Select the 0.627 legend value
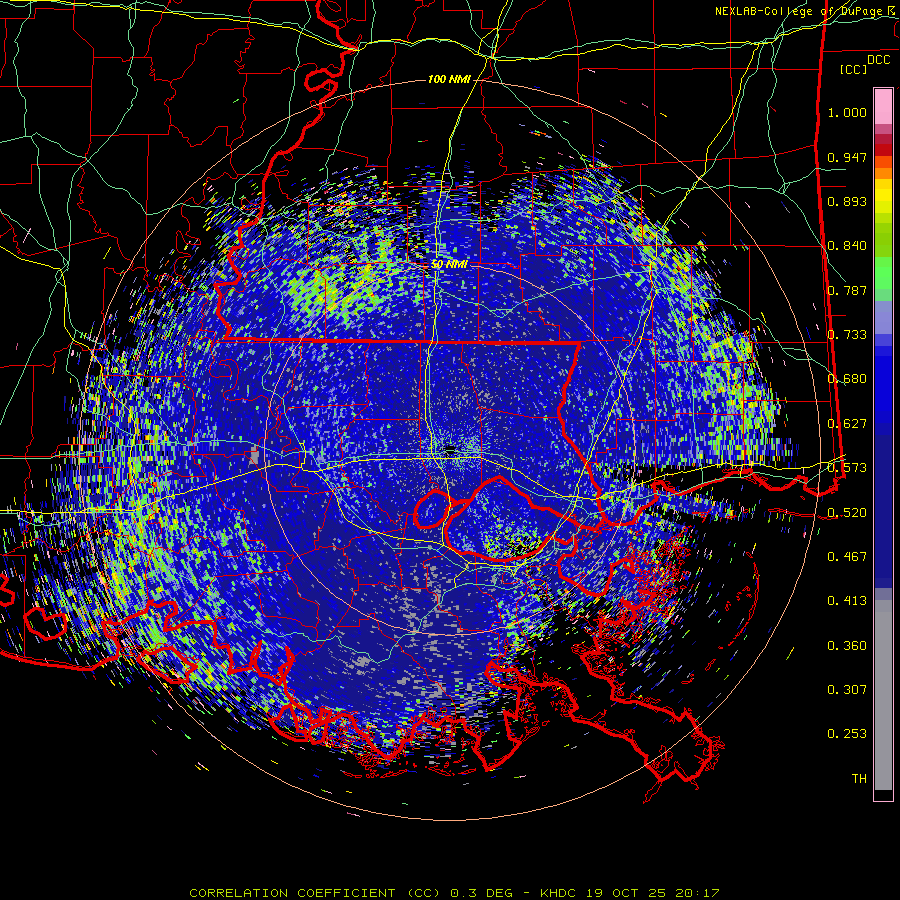 pos(847,424)
